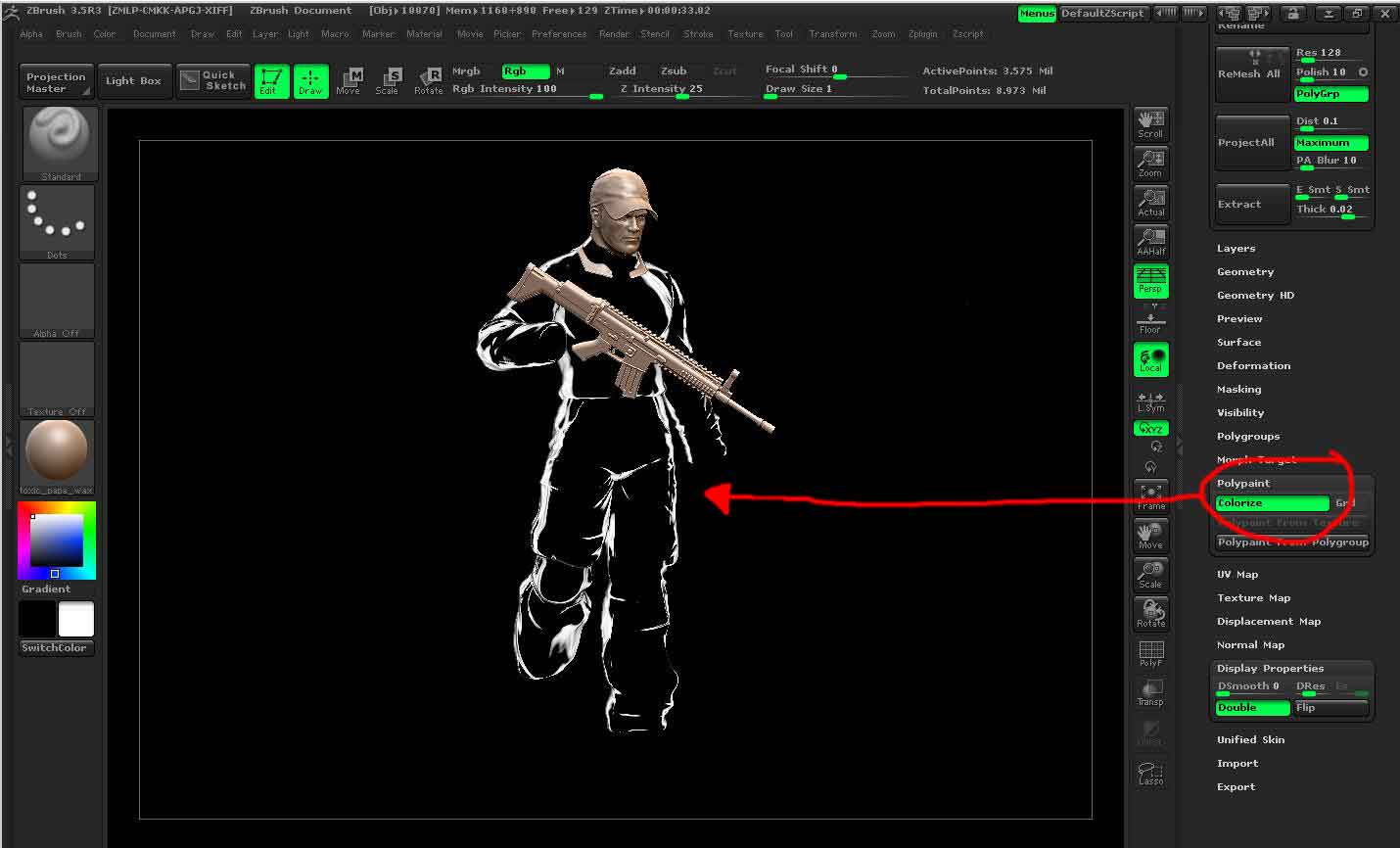
Task: Click the Actual size icon
Action: 1151,203
